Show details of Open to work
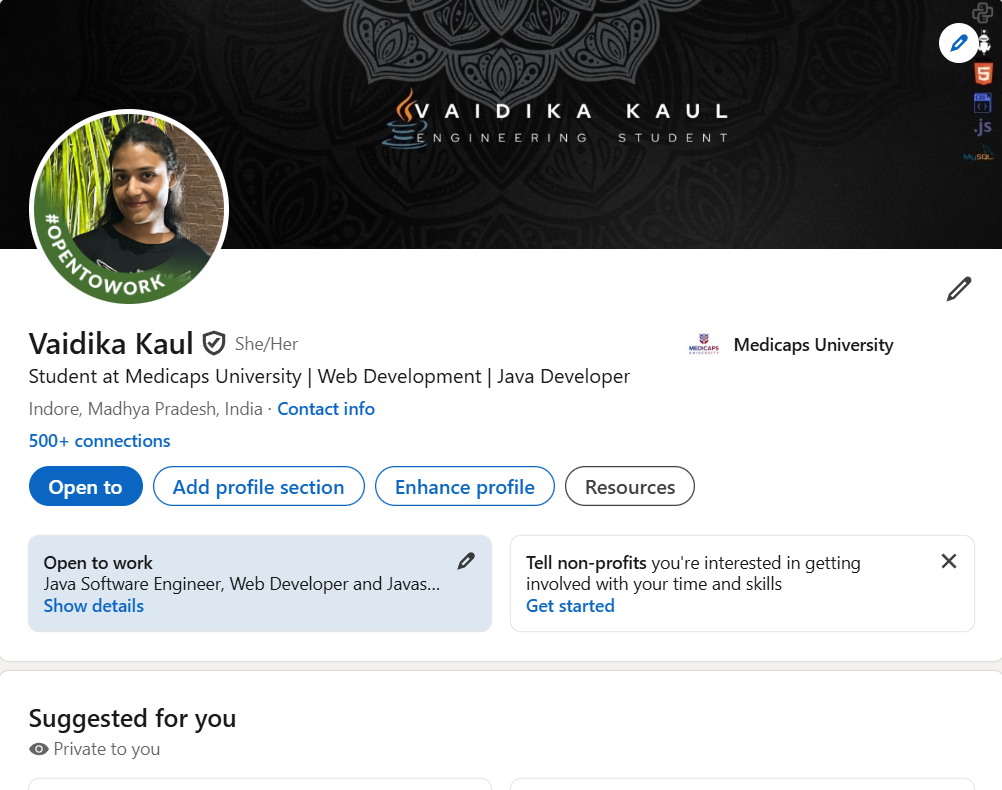The width and height of the screenshot is (1002, 790). [94, 606]
